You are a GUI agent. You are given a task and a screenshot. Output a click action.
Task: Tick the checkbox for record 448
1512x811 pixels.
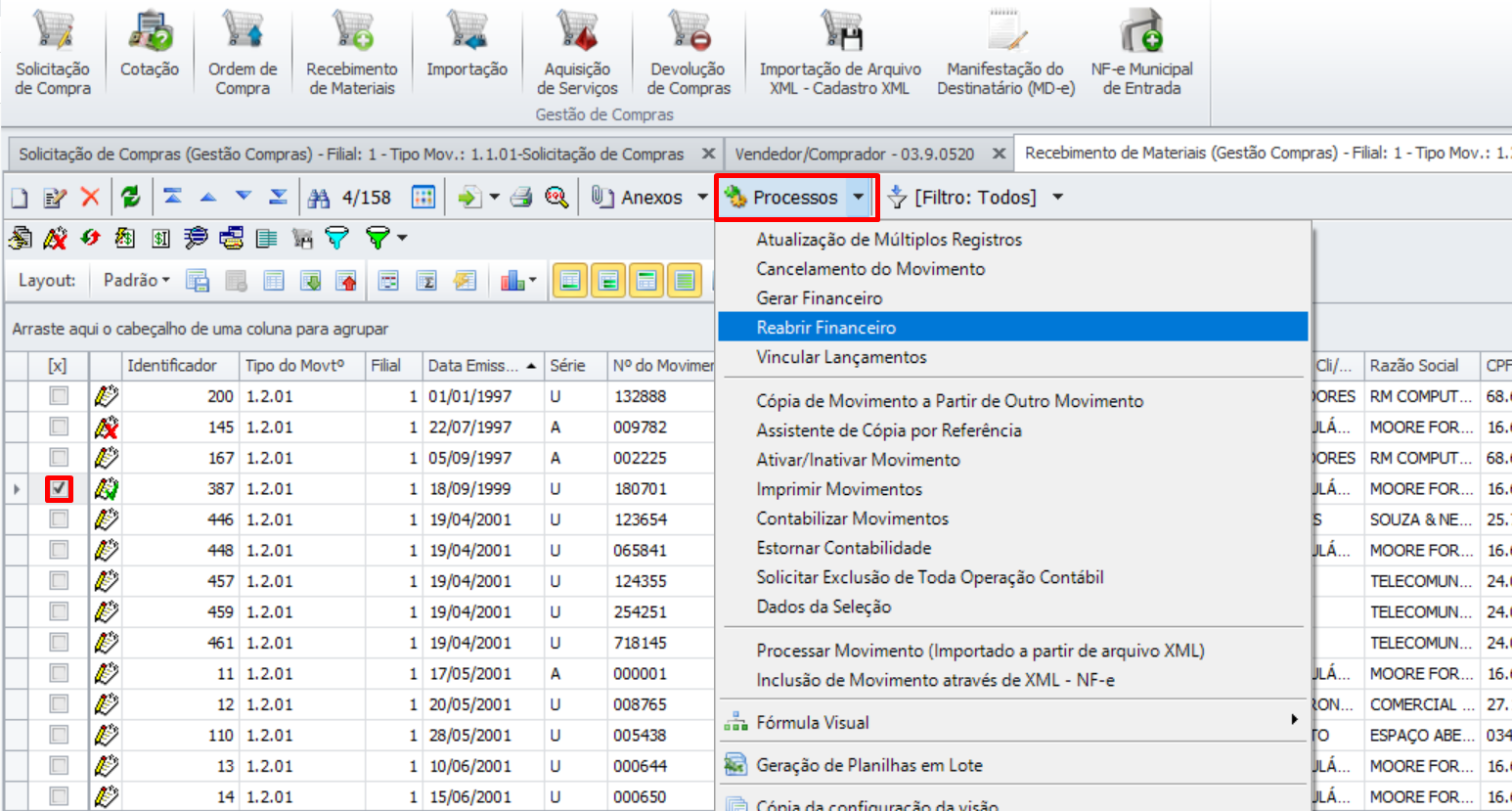[59, 550]
